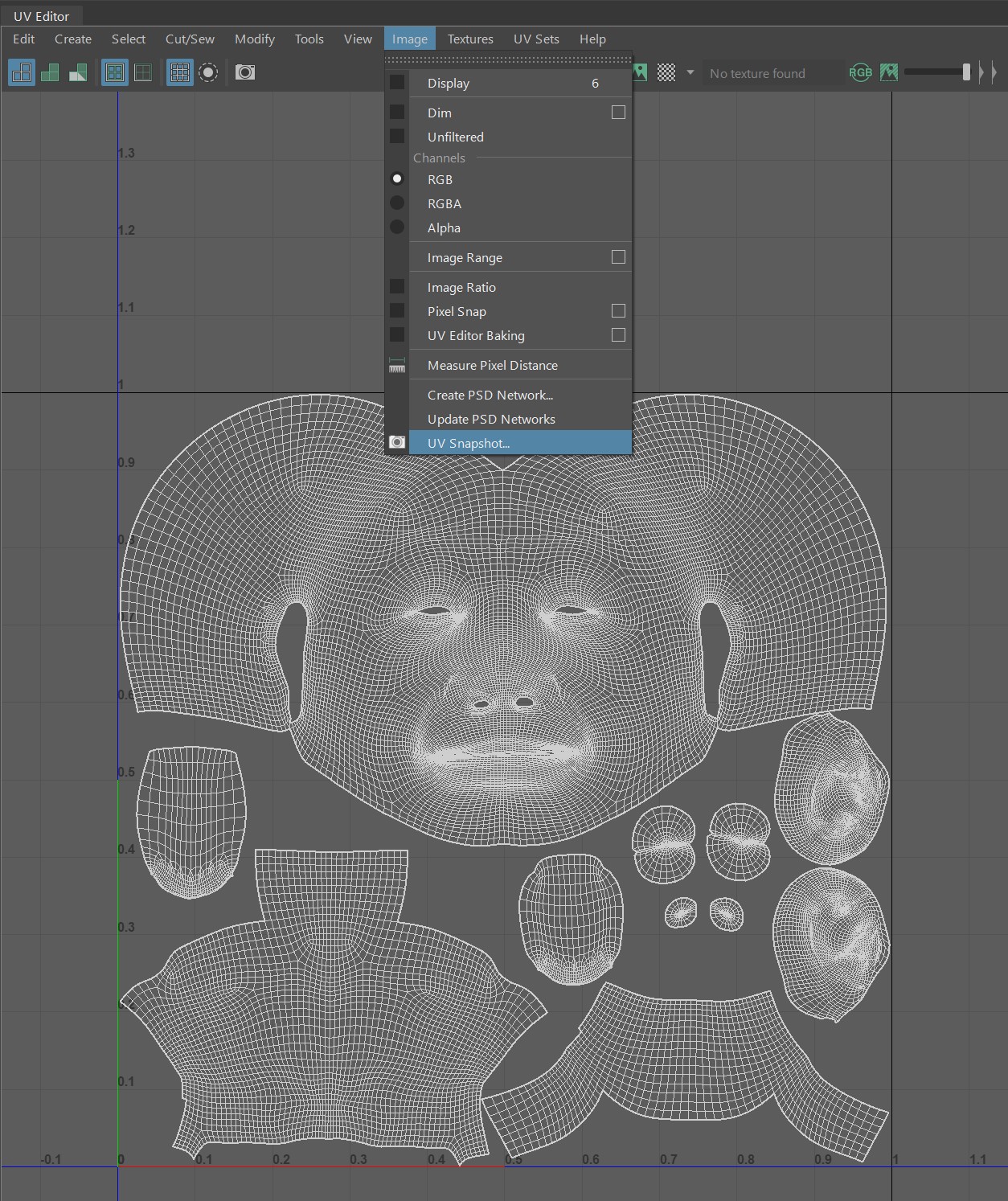Click the isolate select circle icon

coord(208,72)
